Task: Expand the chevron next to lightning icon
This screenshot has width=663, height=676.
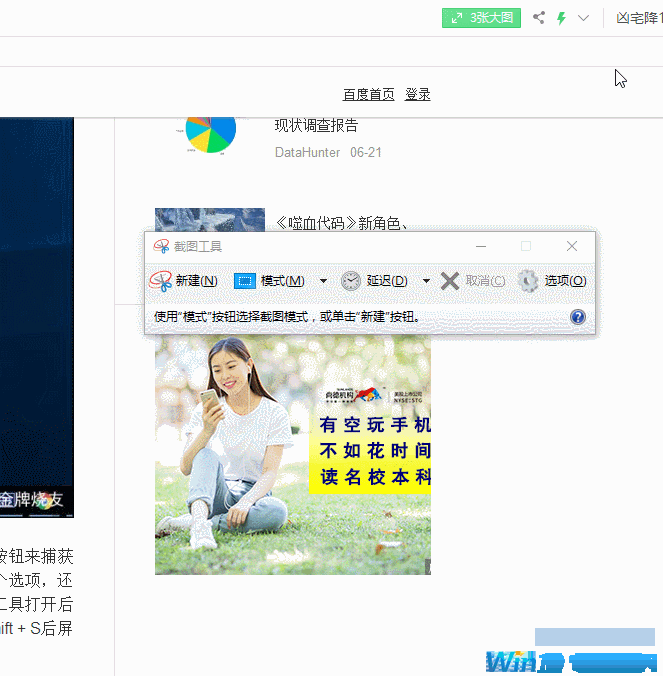Action: [583, 18]
